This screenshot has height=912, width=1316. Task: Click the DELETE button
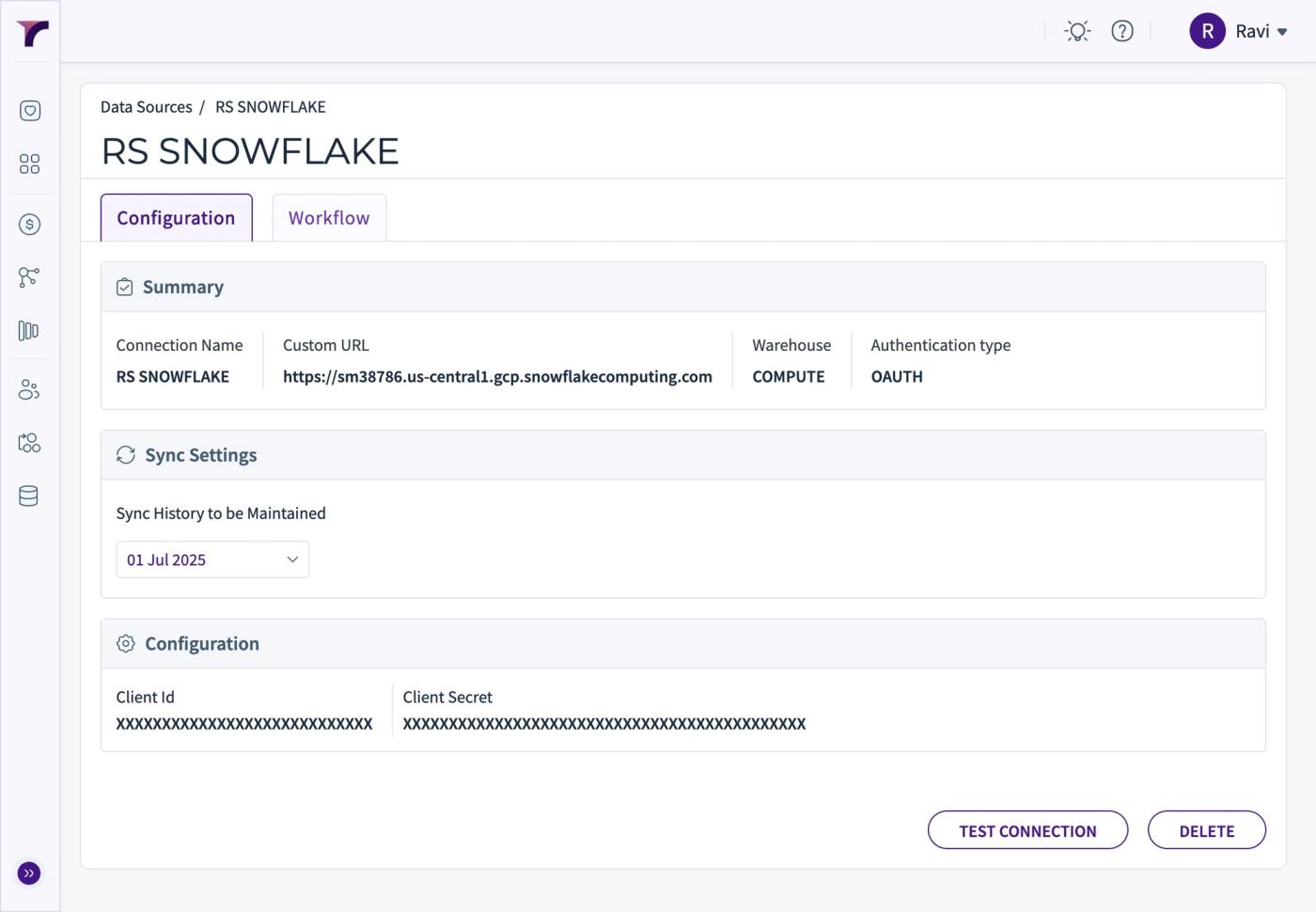point(1207,830)
